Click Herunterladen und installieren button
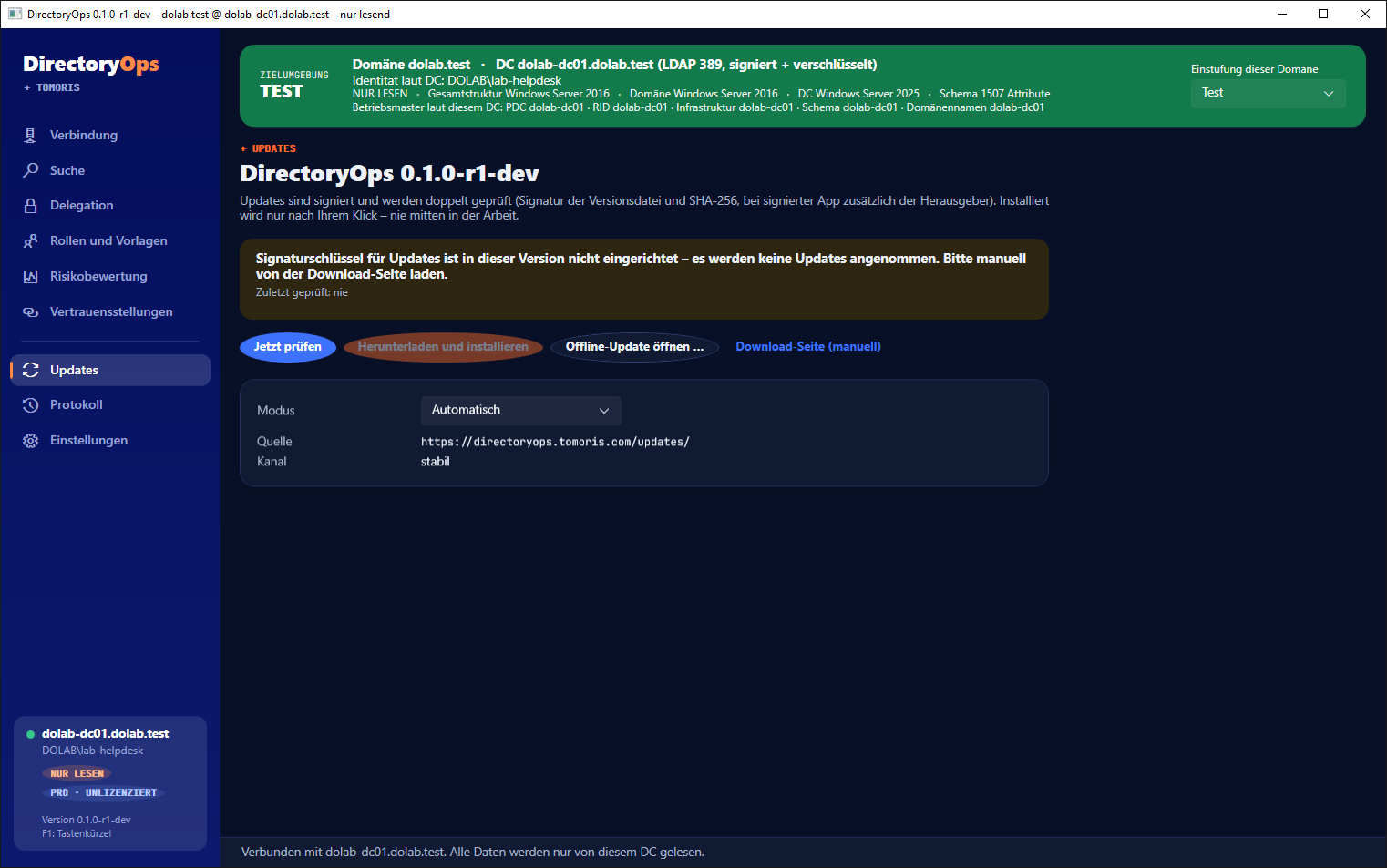Image resolution: width=1387 pixels, height=868 pixels. pos(443,347)
